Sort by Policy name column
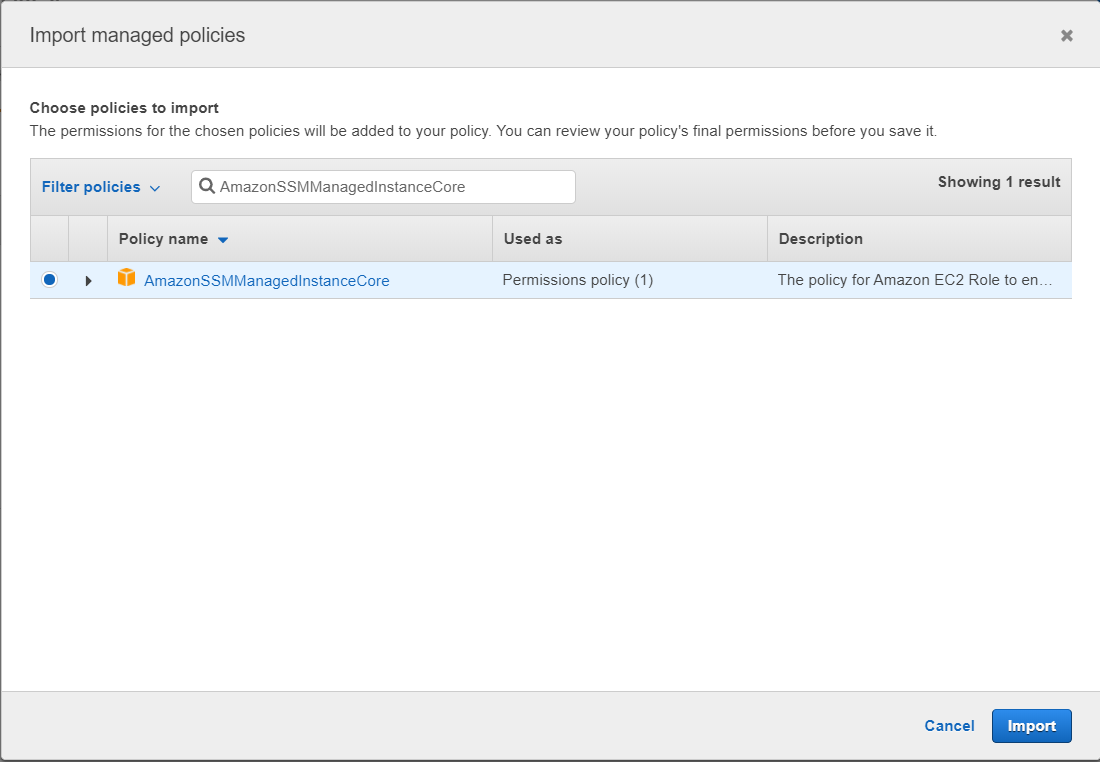This screenshot has height=762, width=1100. tap(173, 239)
